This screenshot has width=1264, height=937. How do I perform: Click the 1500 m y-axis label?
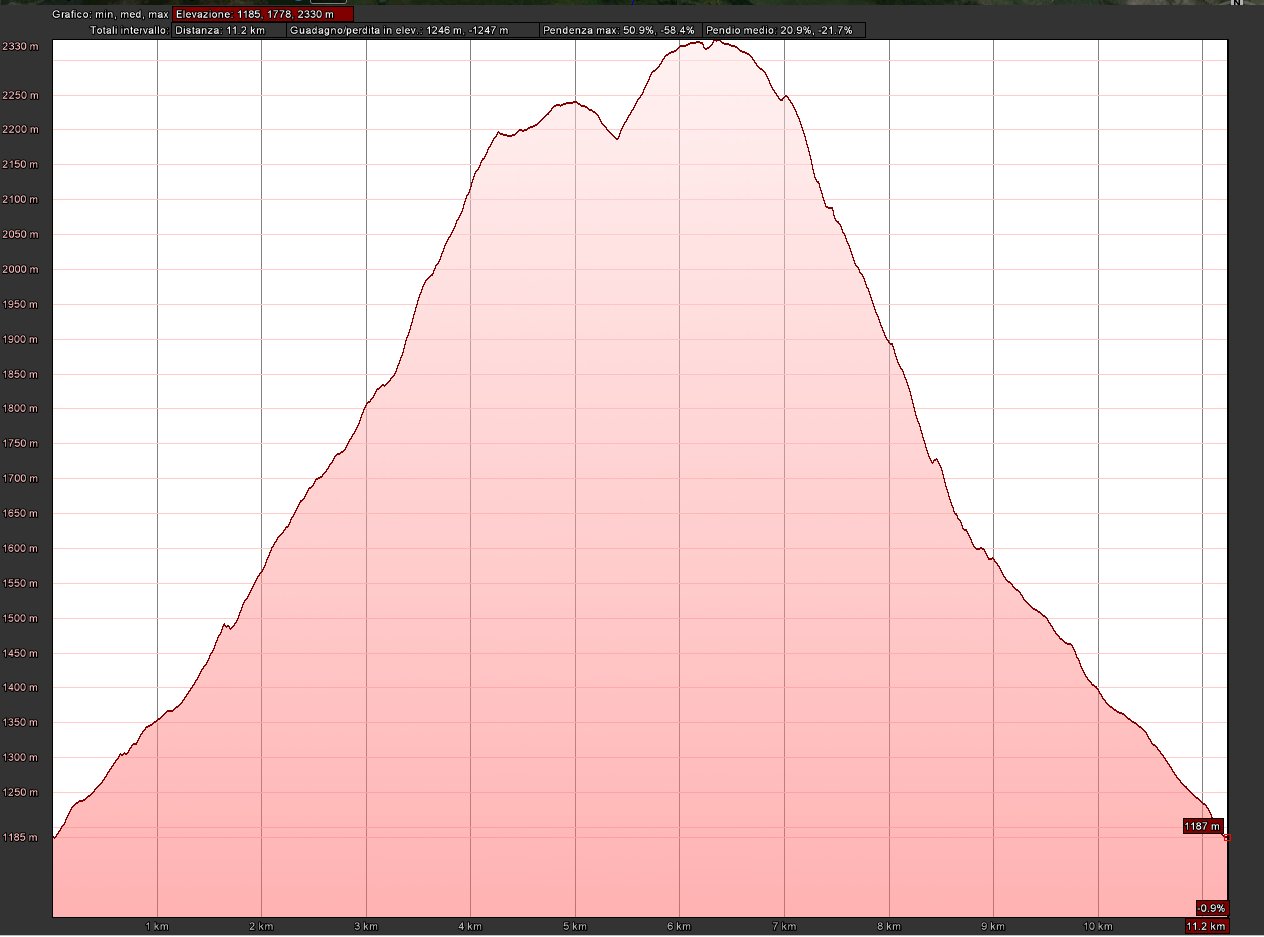pyautogui.click(x=20, y=619)
